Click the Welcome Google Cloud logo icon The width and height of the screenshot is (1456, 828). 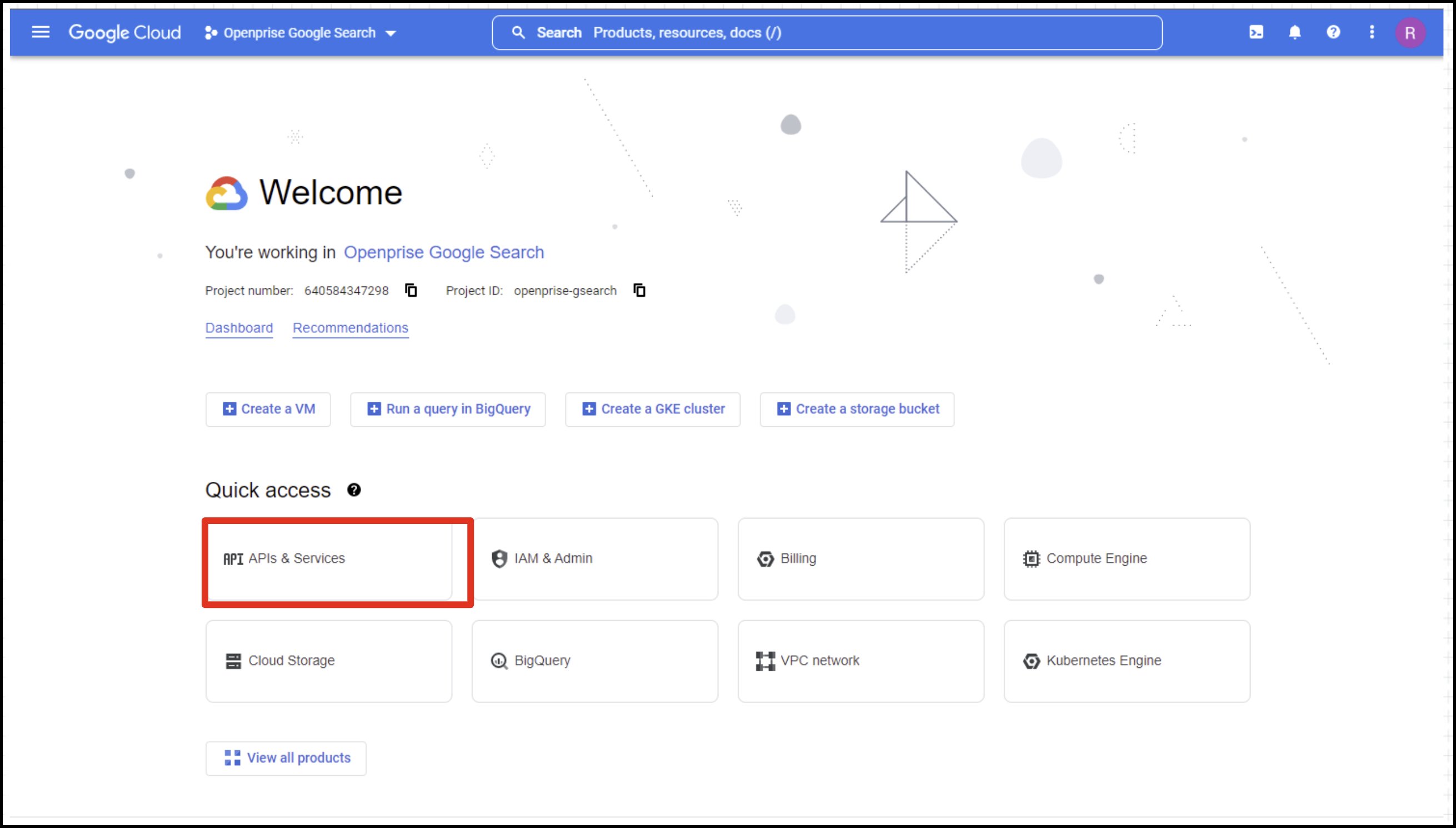[x=226, y=193]
